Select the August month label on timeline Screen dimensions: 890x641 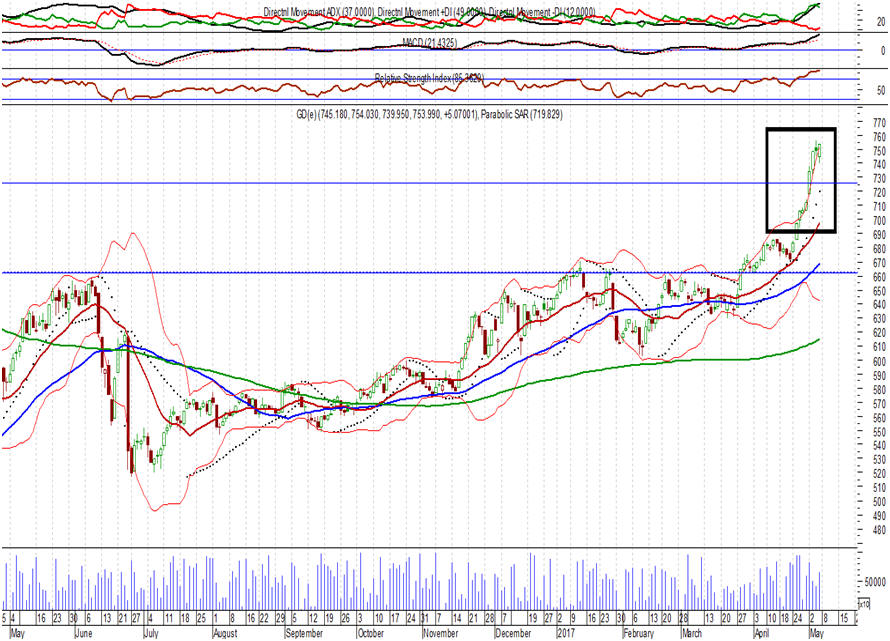[x=225, y=633]
